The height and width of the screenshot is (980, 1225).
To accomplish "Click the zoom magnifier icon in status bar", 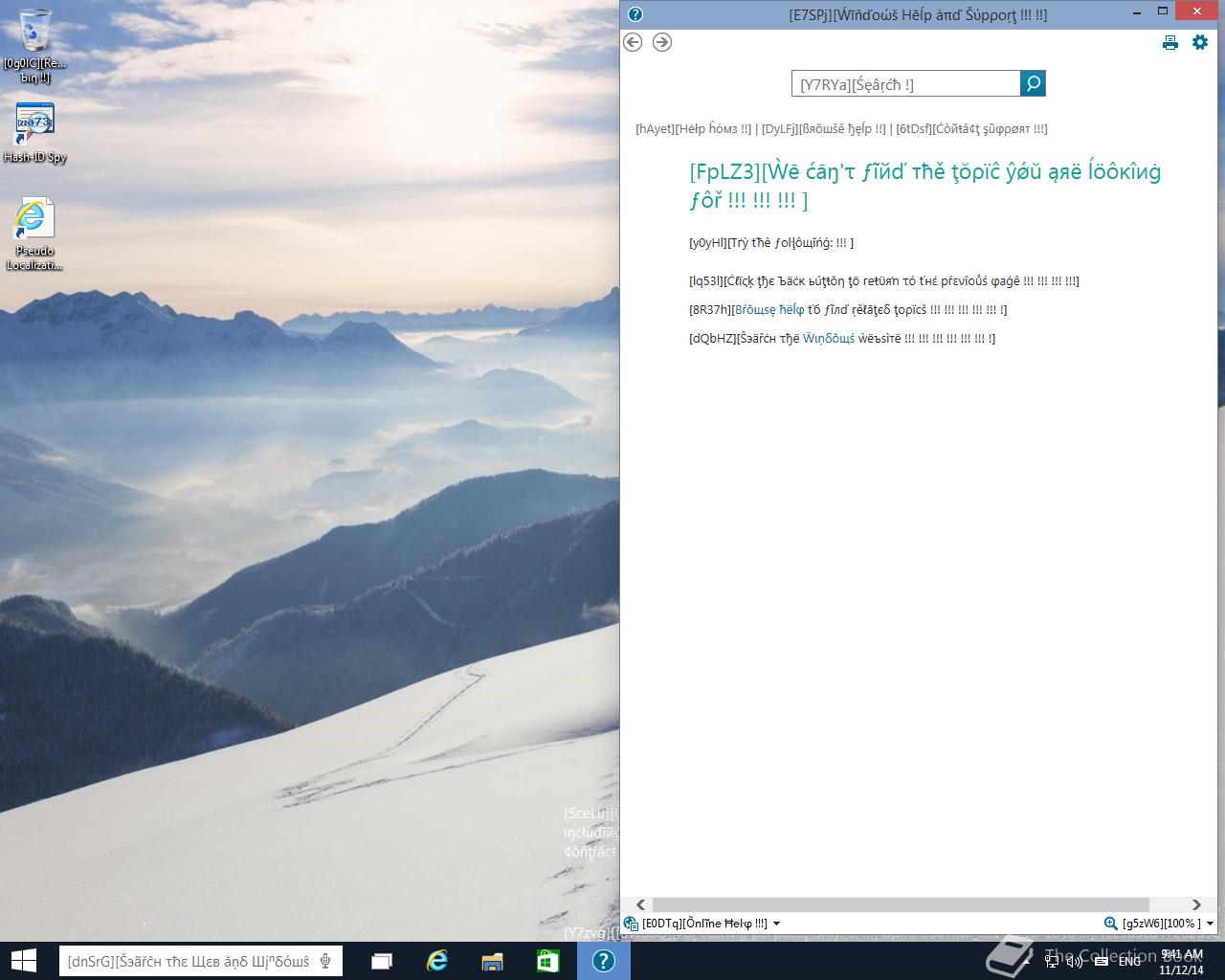I will pyautogui.click(x=1110, y=924).
